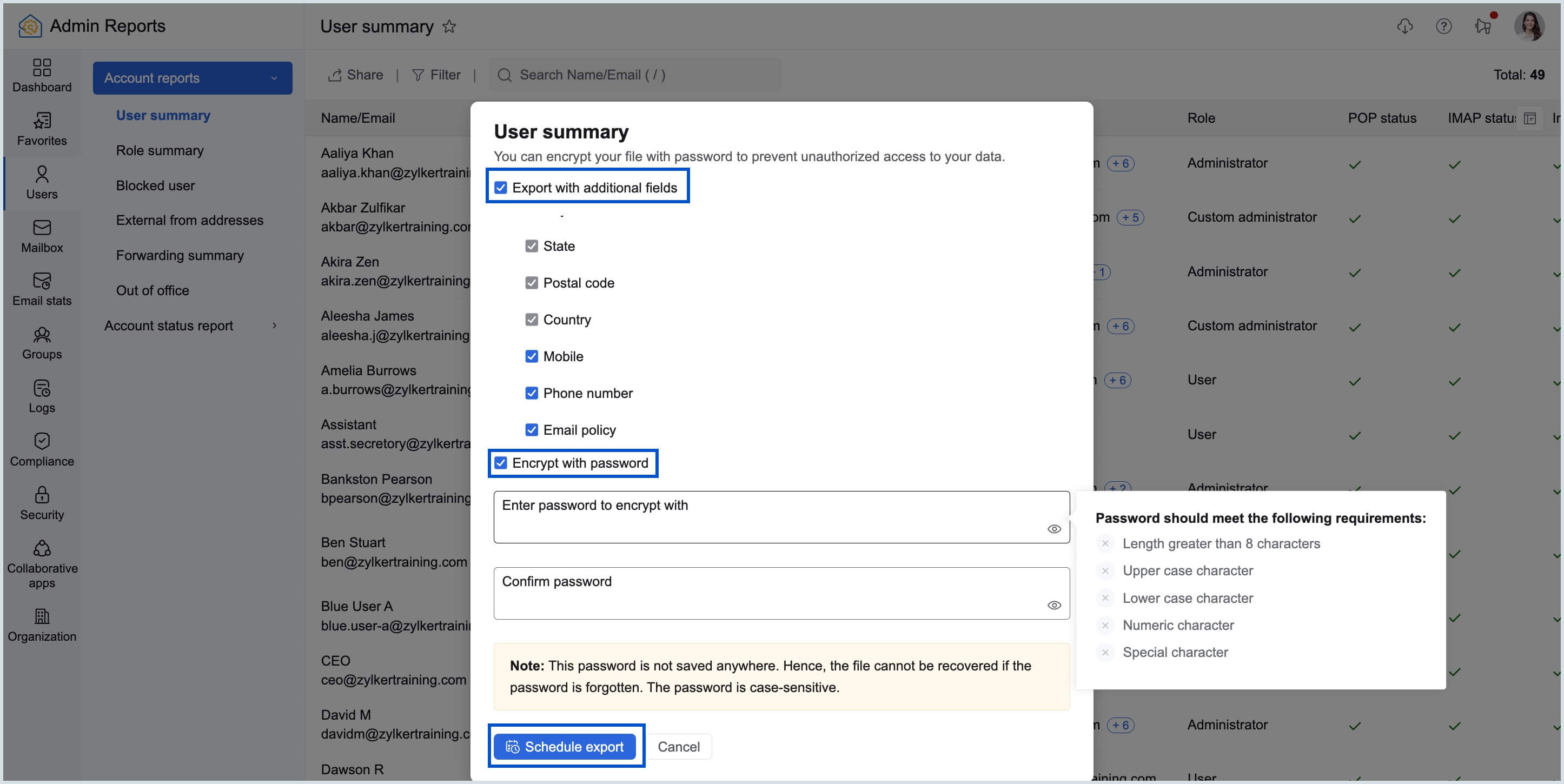Open the help icon

[x=1444, y=26]
